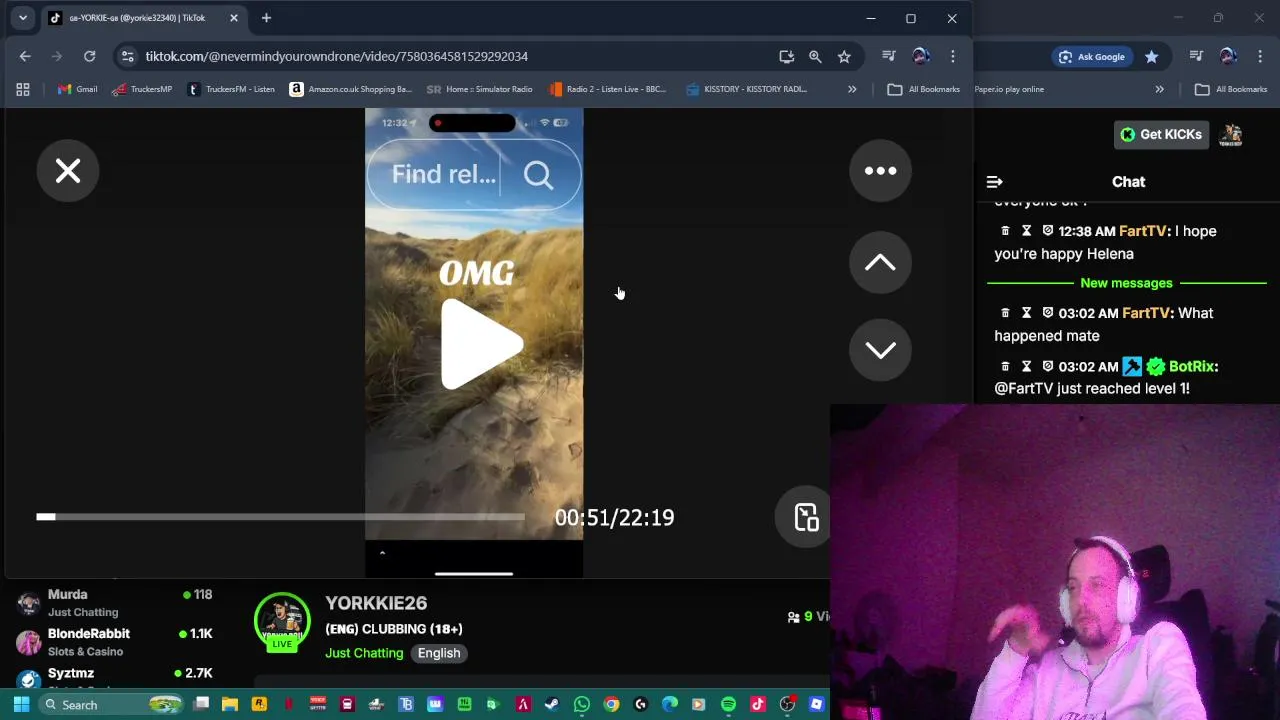Click the Windows taskbar Search box
The height and width of the screenshot is (720, 1280).
coord(112,704)
